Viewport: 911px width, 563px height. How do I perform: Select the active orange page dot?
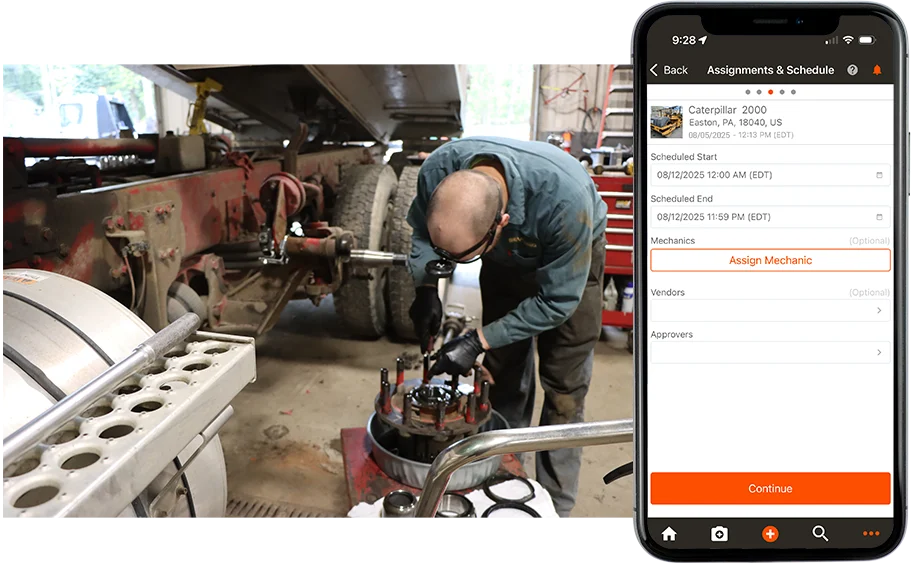(770, 92)
